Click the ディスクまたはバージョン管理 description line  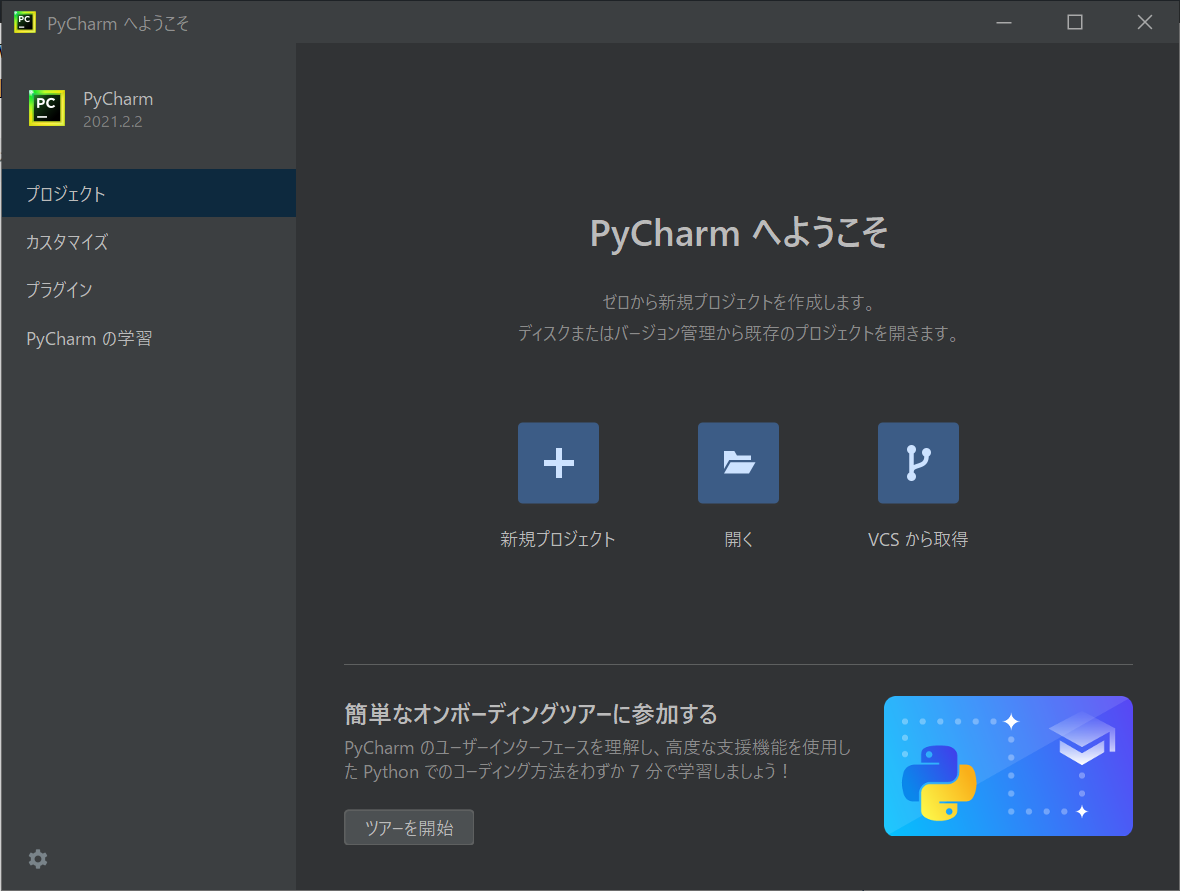(738, 333)
